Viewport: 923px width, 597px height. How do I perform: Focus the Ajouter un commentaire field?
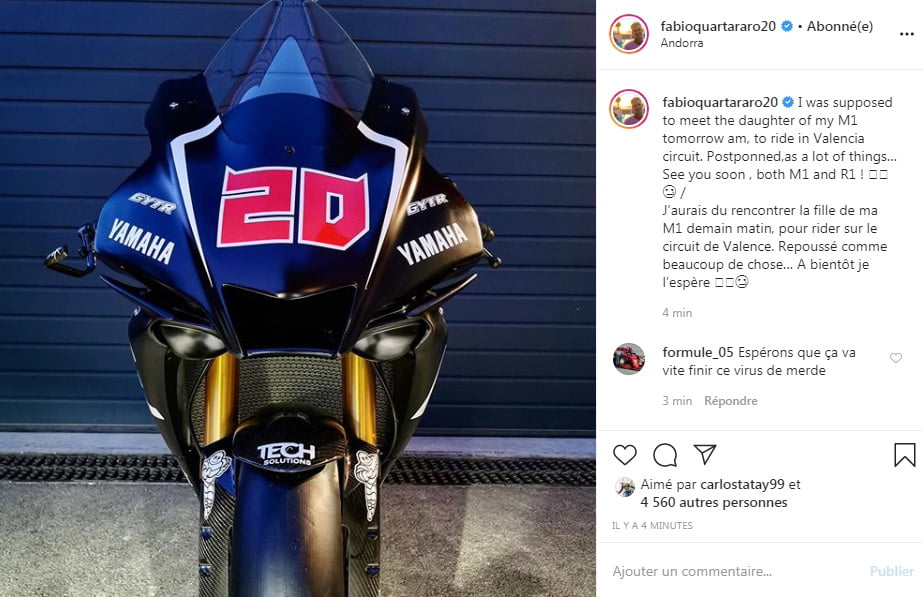tap(736, 571)
